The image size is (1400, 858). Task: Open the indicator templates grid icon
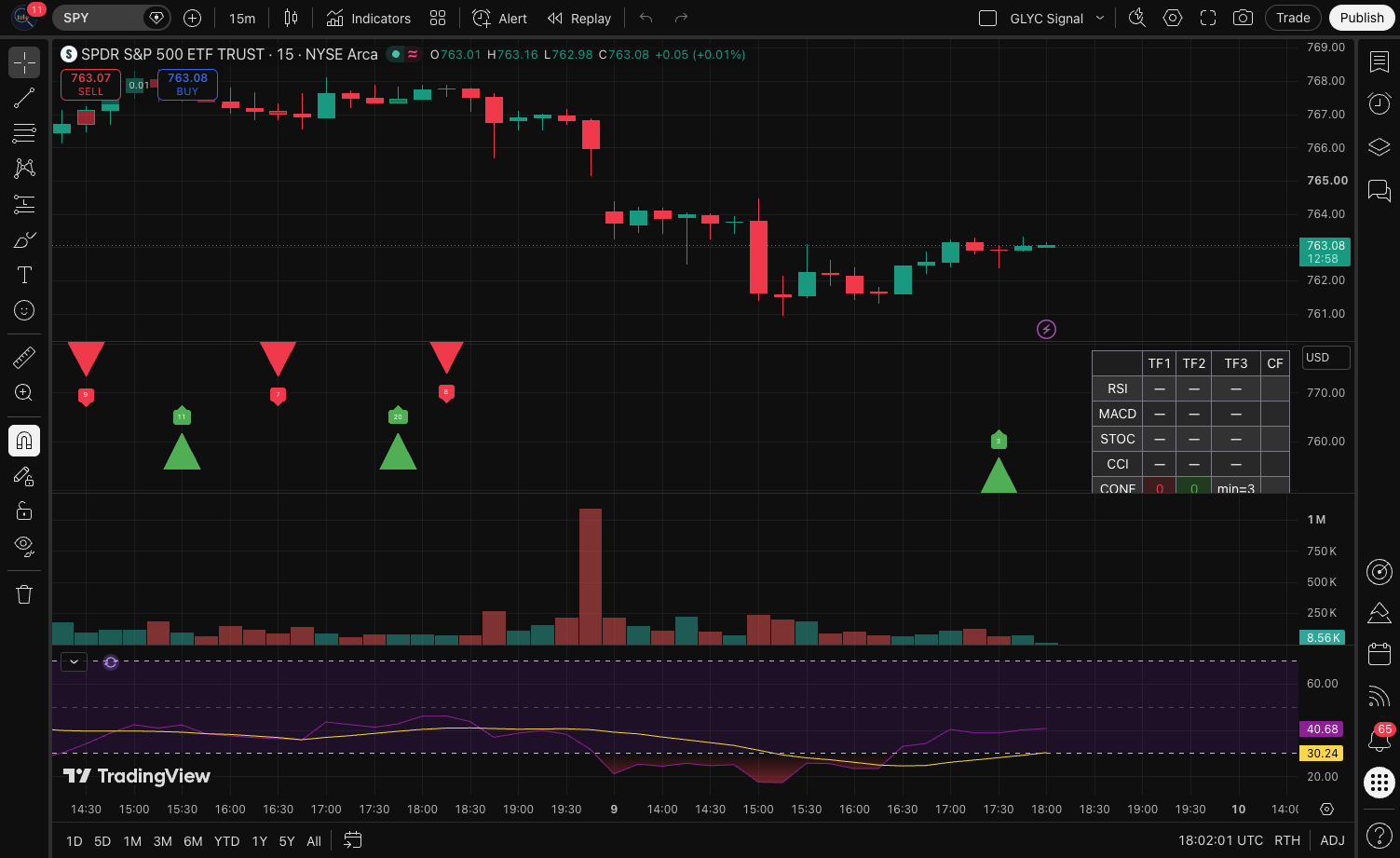pyautogui.click(x=438, y=19)
